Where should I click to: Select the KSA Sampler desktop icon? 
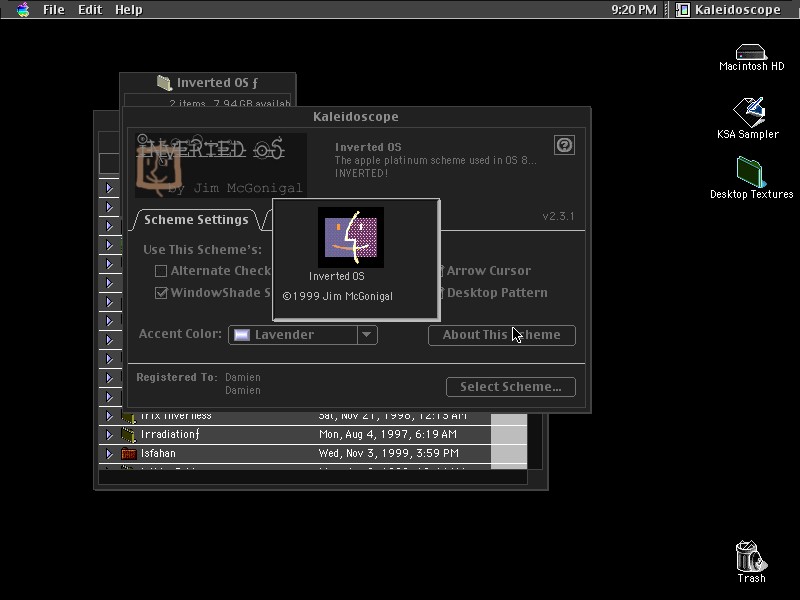pos(749,112)
